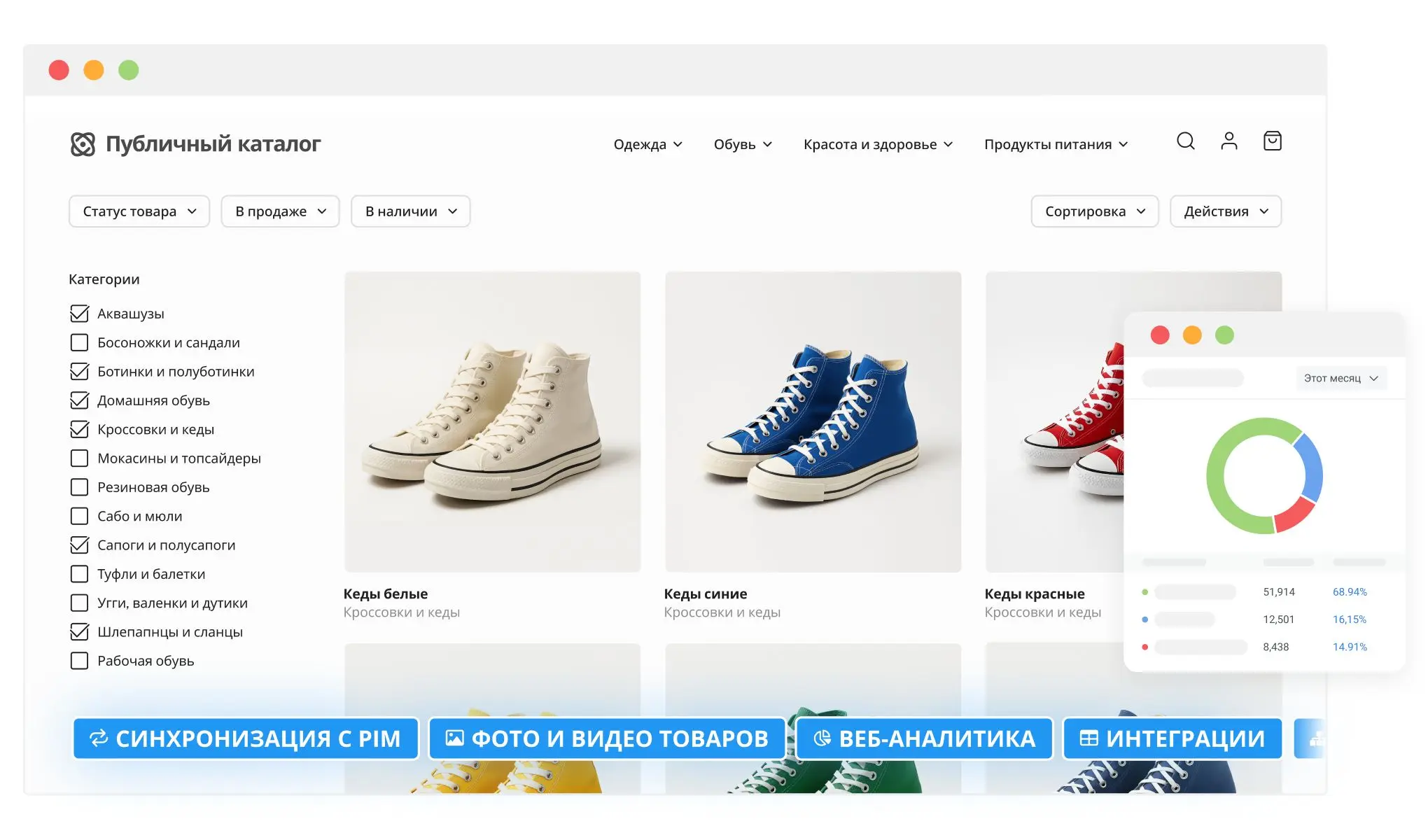Open the white sneakers product thumbnail
The width and height of the screenshot is (1428, 840).
pos(492,421)
